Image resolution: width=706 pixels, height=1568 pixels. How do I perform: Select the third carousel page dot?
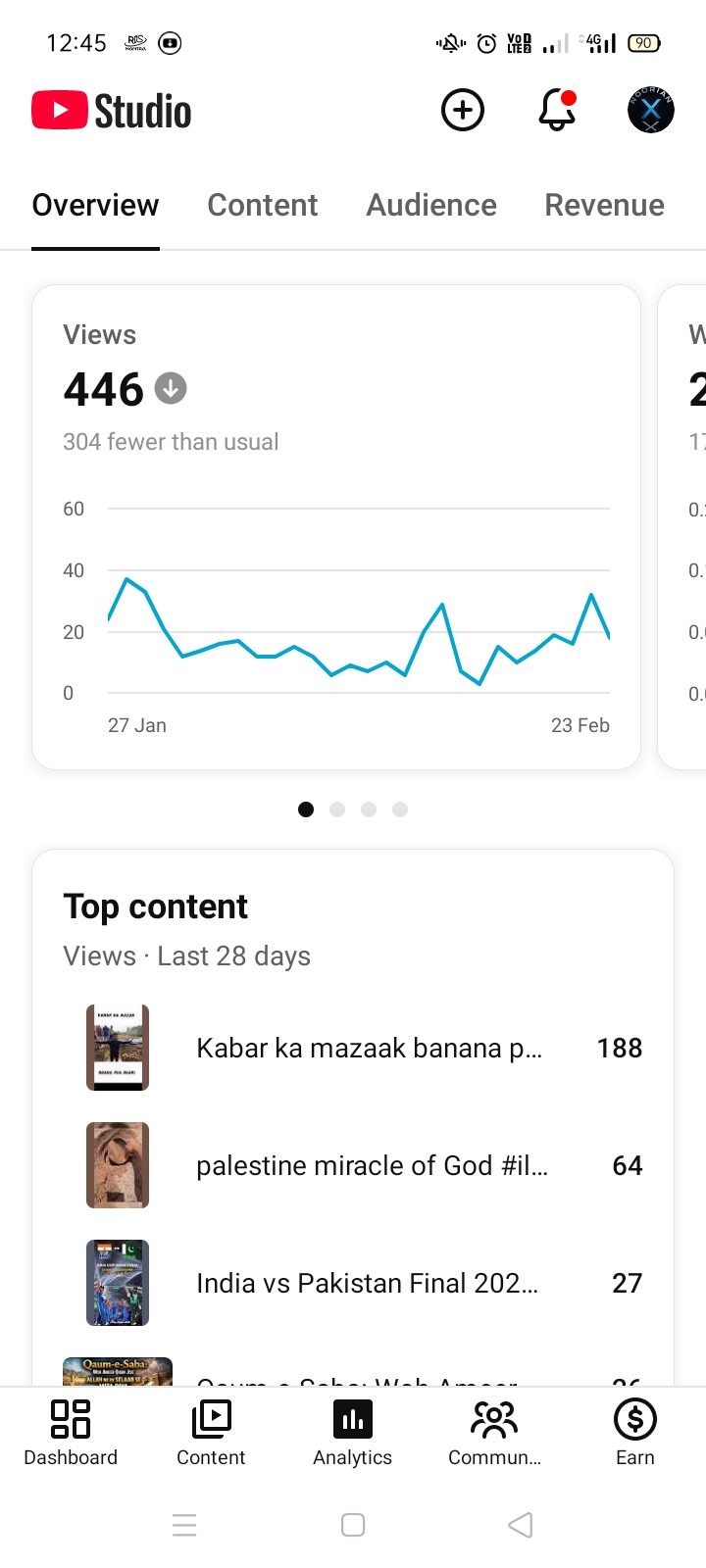[x=369, y=809]
